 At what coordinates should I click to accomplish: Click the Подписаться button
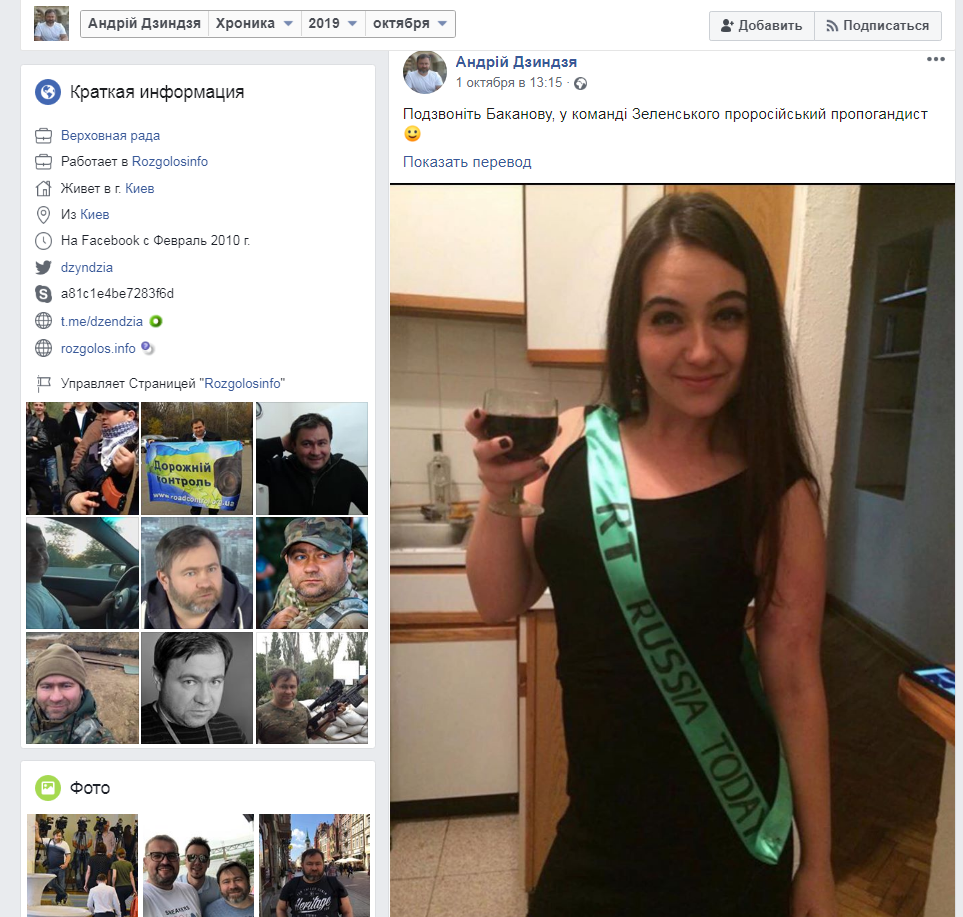877,26
